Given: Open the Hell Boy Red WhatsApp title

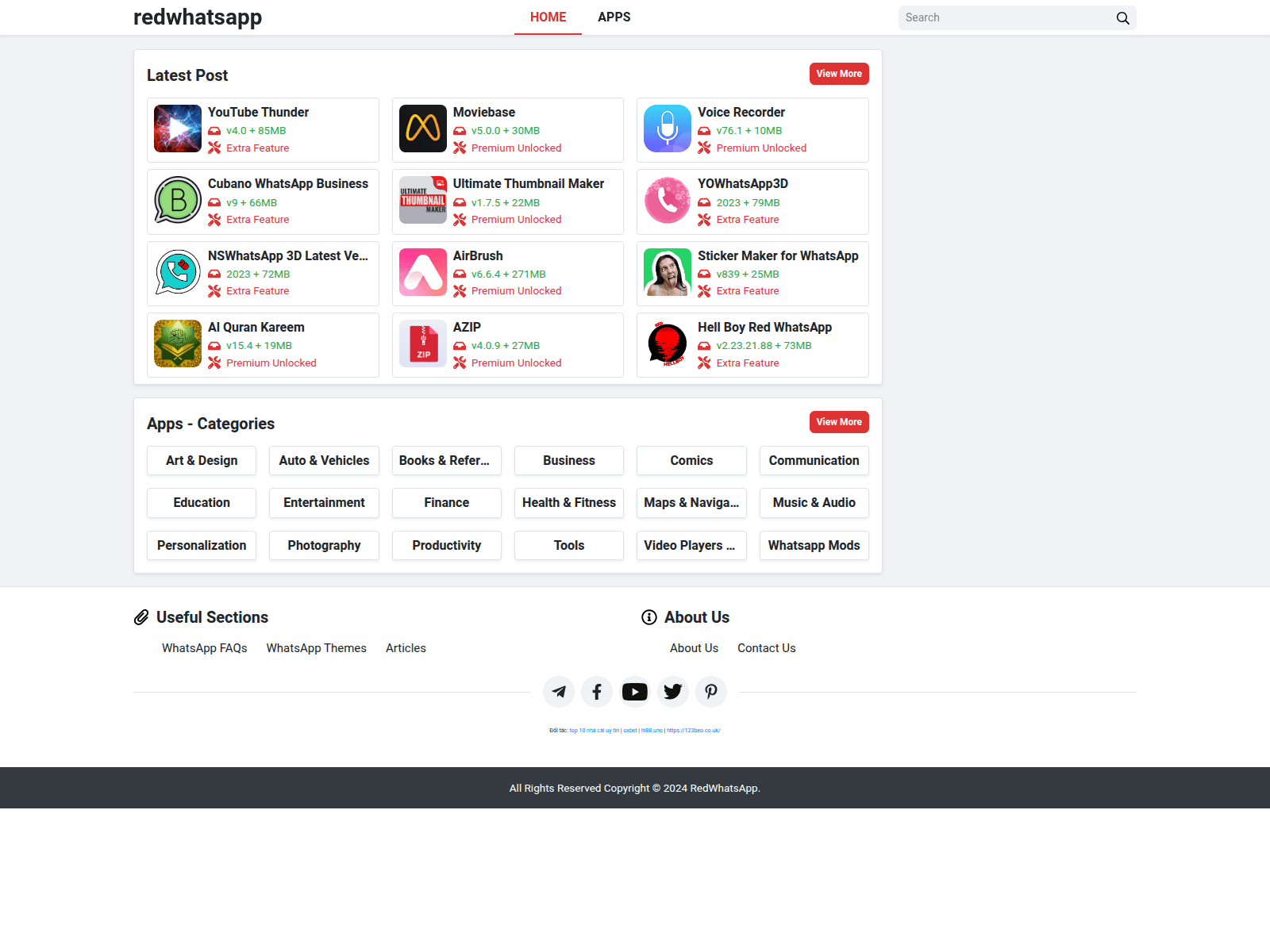Looking at the screenshot, I should coord(765,328).
